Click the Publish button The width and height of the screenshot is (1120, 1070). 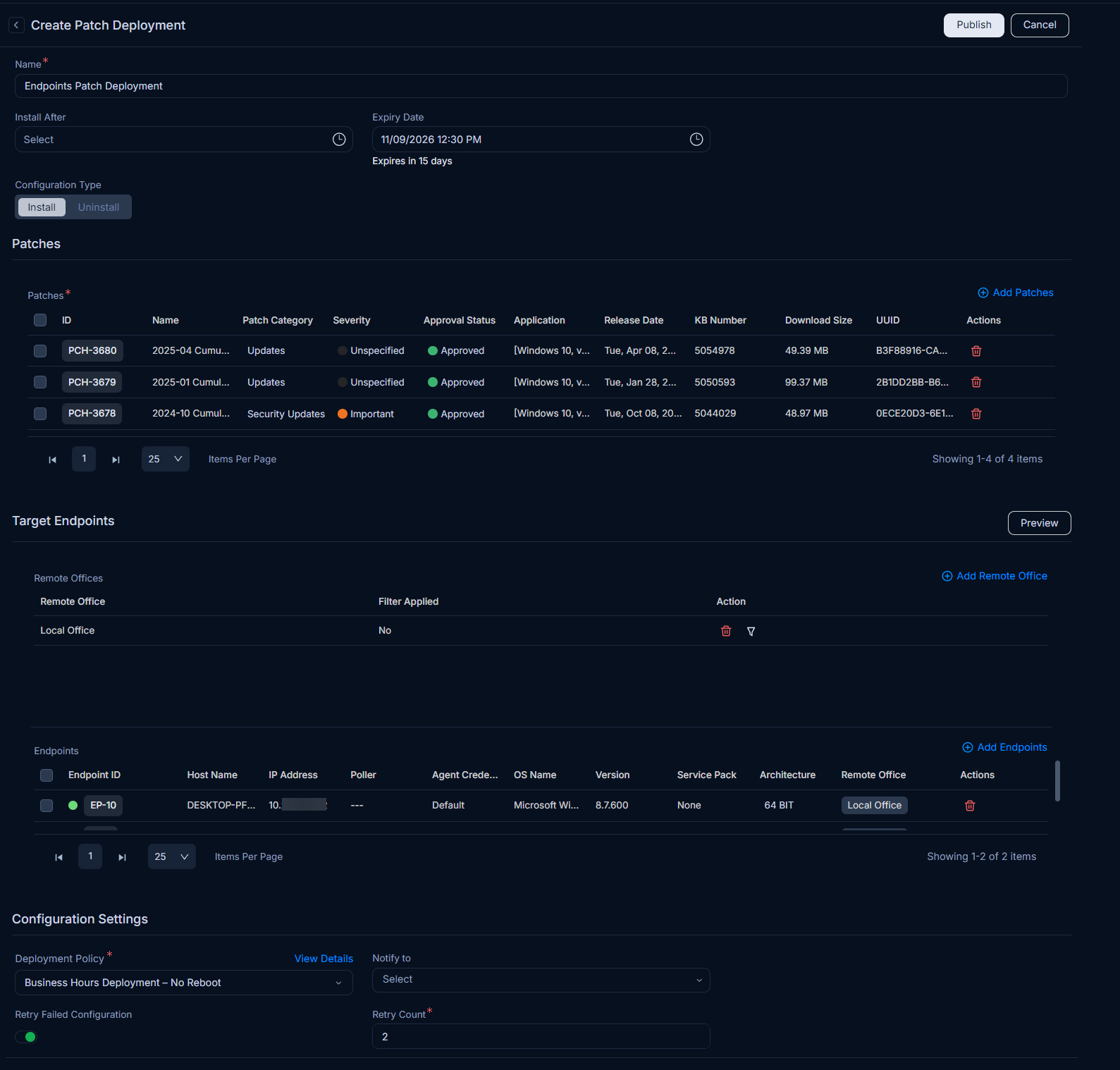tap(974, 25)
